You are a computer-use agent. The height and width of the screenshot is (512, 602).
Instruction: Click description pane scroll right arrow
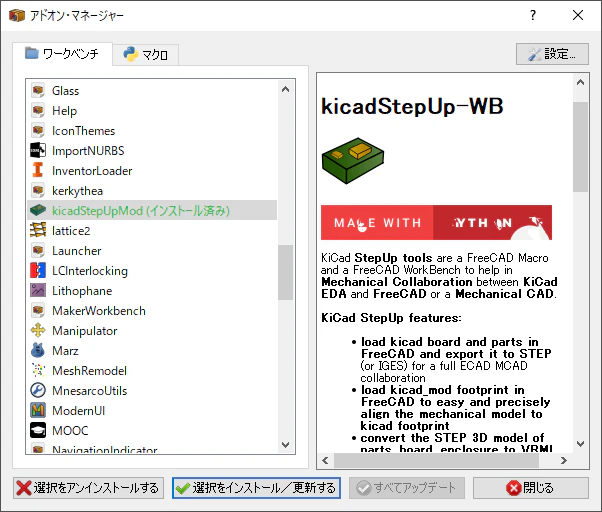[x=563, y=460]
